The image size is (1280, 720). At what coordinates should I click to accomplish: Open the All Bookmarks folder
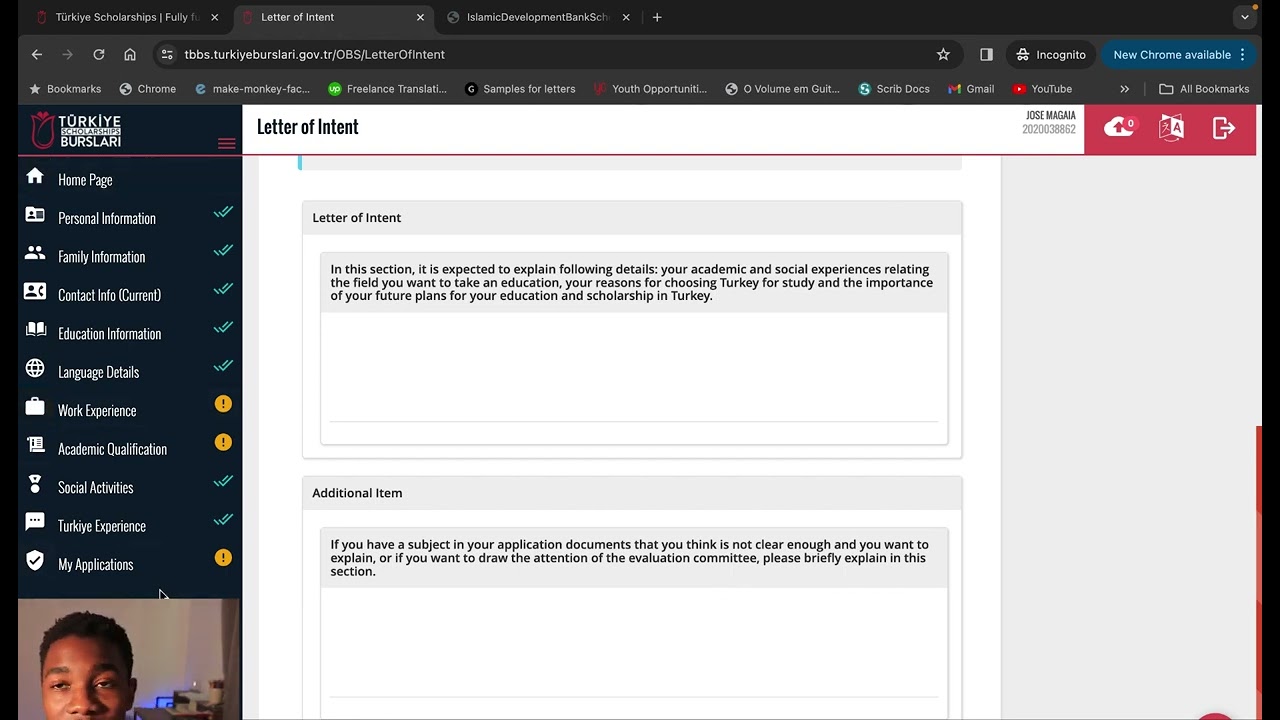[1204, 89]
